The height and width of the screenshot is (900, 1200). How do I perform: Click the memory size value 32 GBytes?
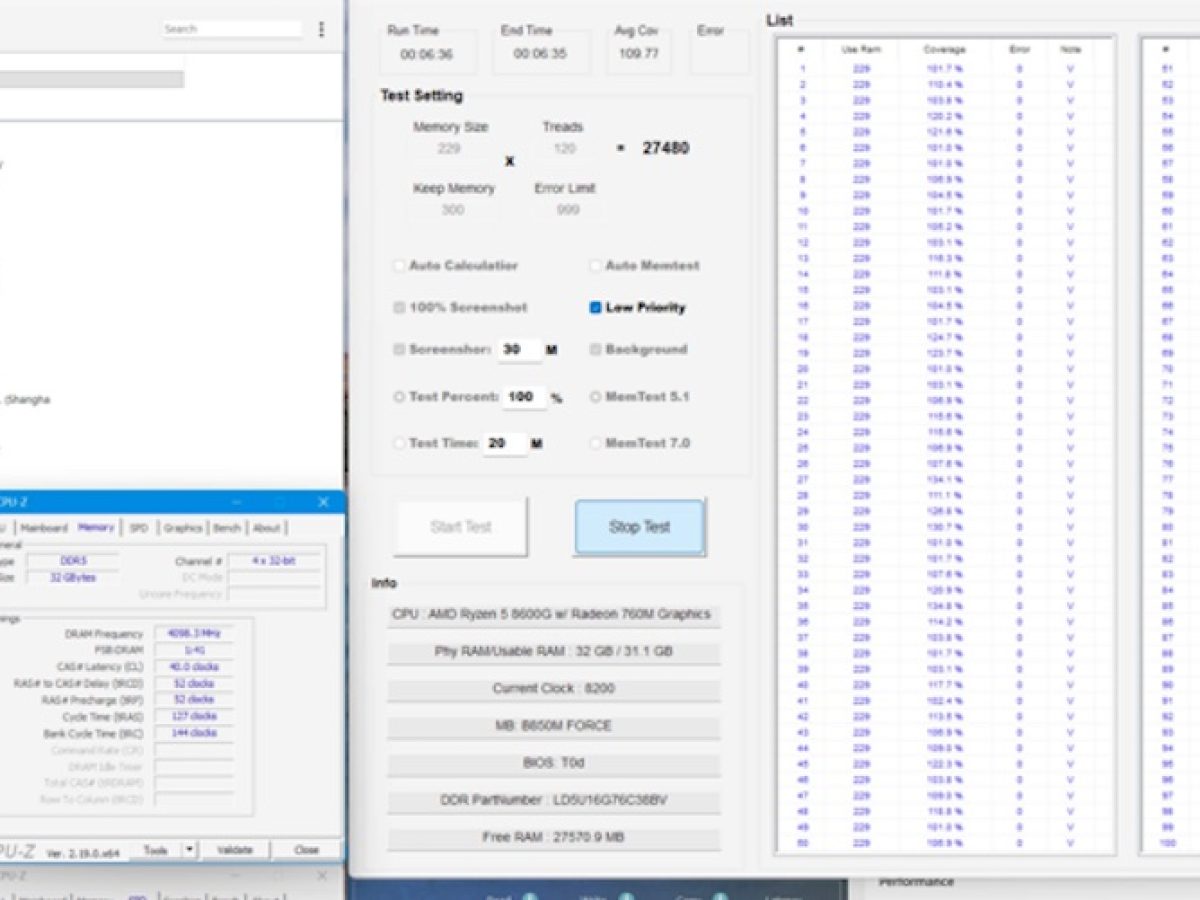tap(72, 577)
